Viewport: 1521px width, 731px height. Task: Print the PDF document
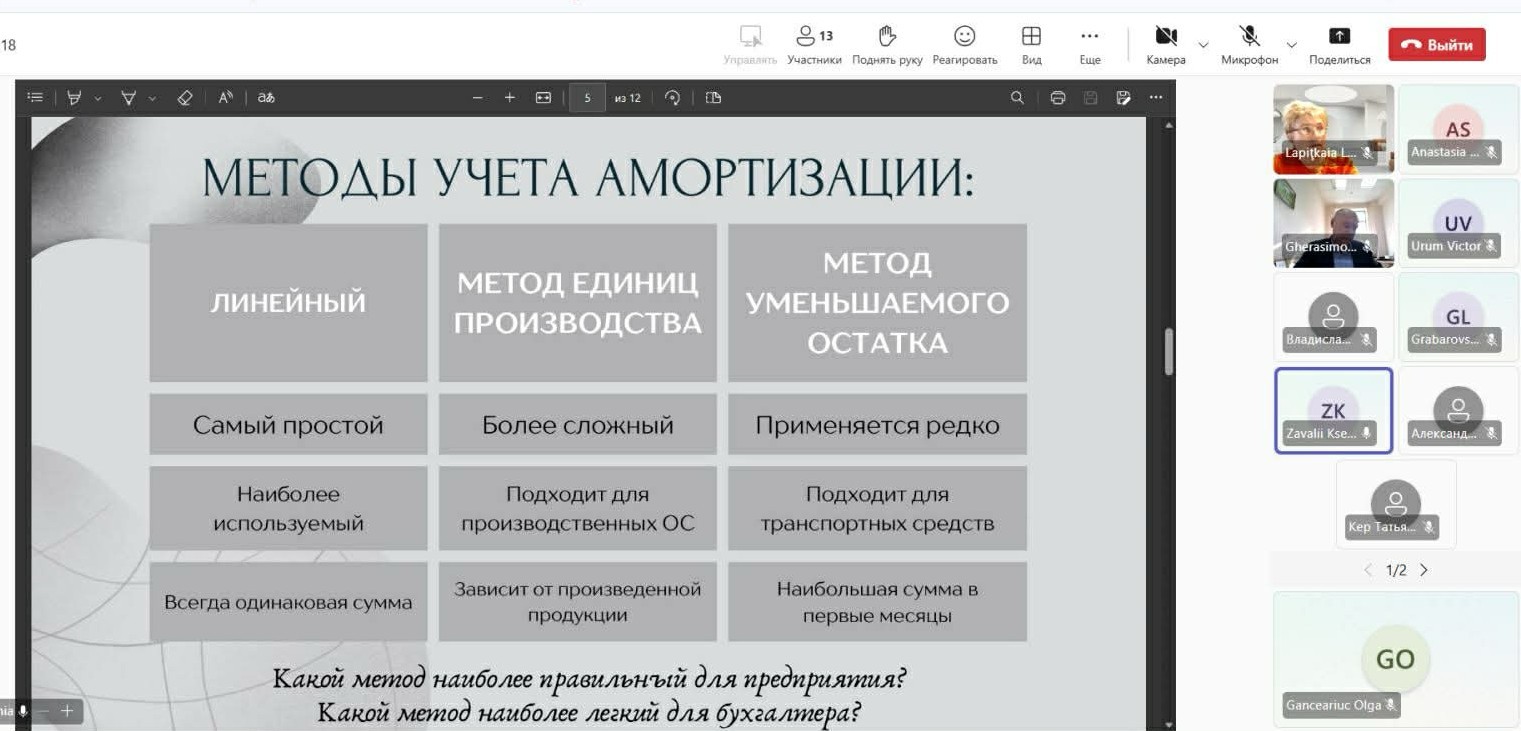(x=1057, y=98)
